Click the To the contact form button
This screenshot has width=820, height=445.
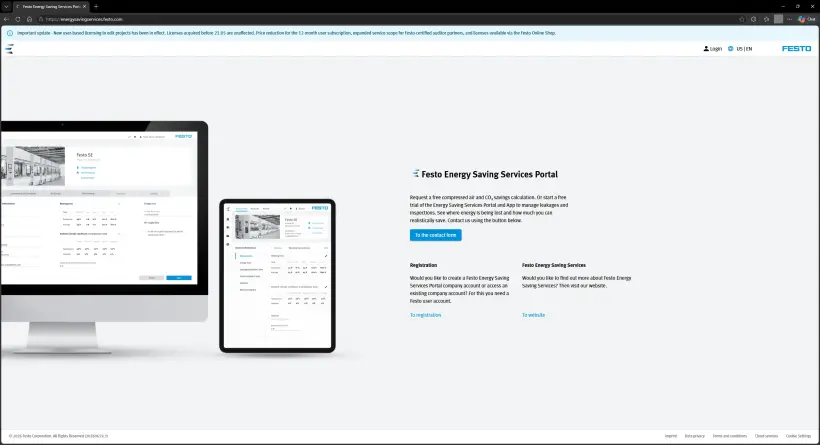436,235
